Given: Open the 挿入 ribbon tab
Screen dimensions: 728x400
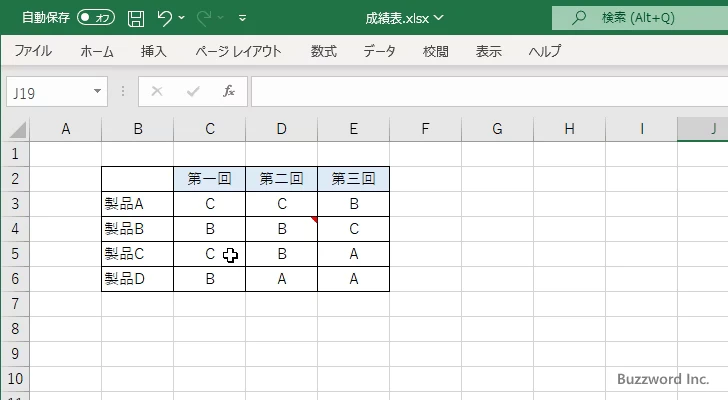Looking at the screenshot, I should coord(154,51).
